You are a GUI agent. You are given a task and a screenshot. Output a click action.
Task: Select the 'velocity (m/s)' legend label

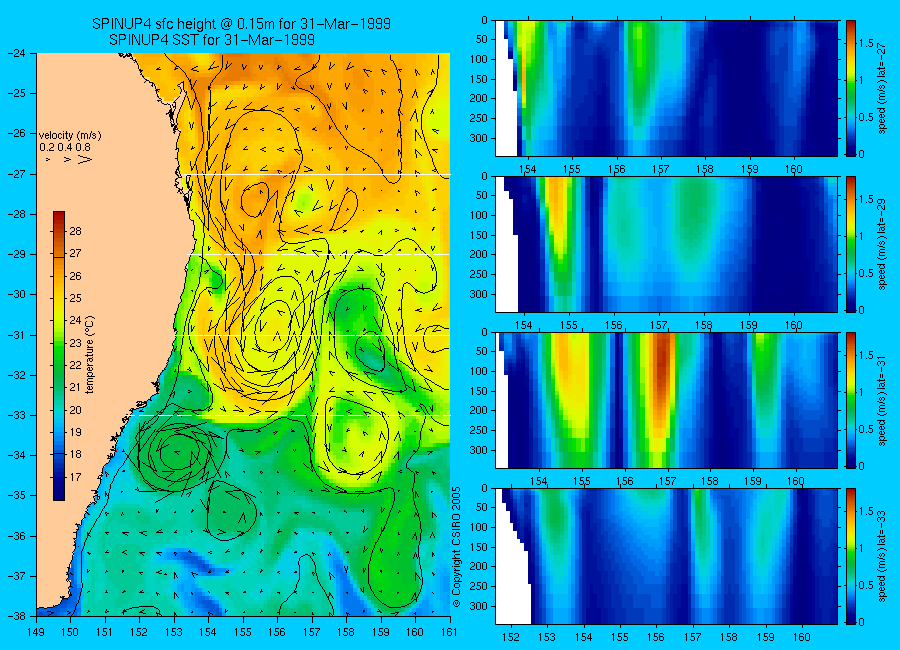click(x=70, y=136)
